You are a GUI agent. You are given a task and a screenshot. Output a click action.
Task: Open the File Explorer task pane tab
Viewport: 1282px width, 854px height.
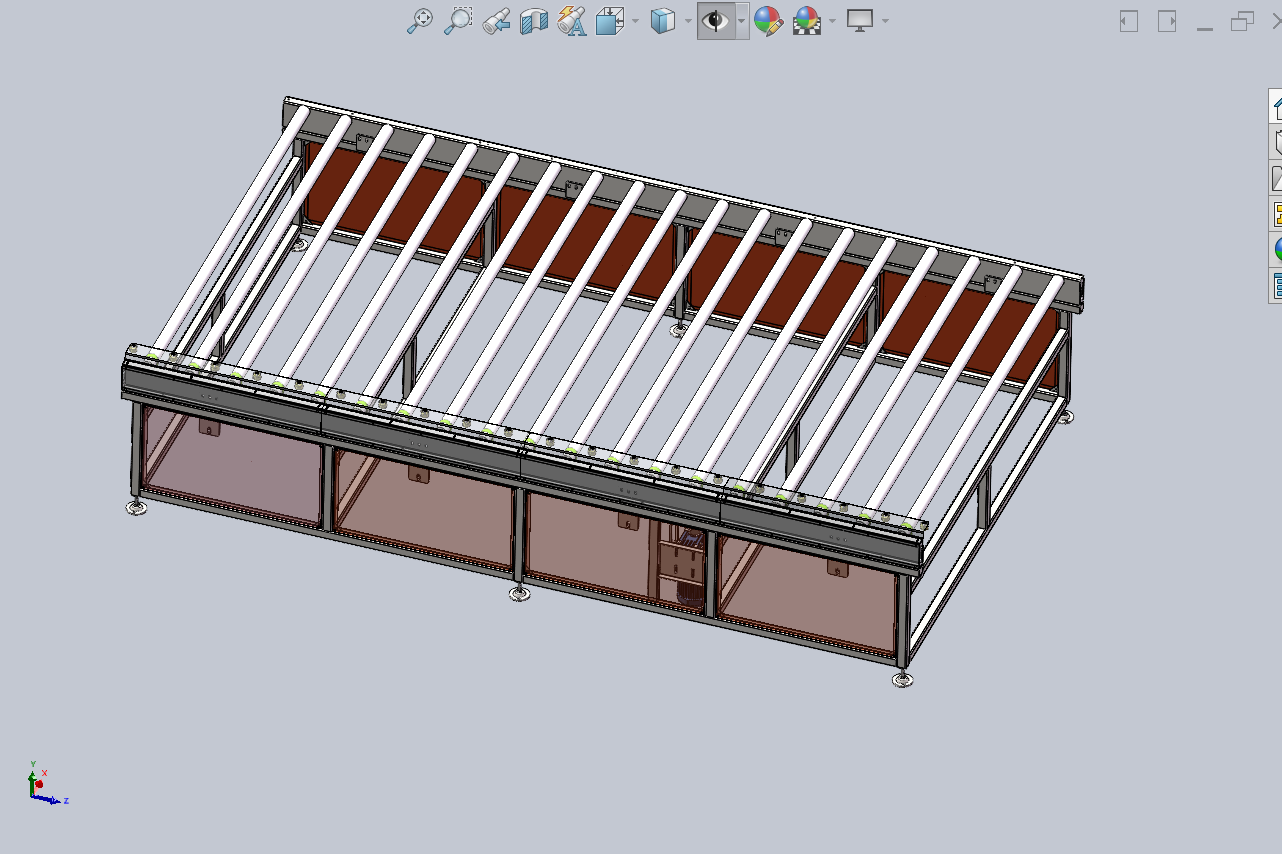(x=1276, y=178)
